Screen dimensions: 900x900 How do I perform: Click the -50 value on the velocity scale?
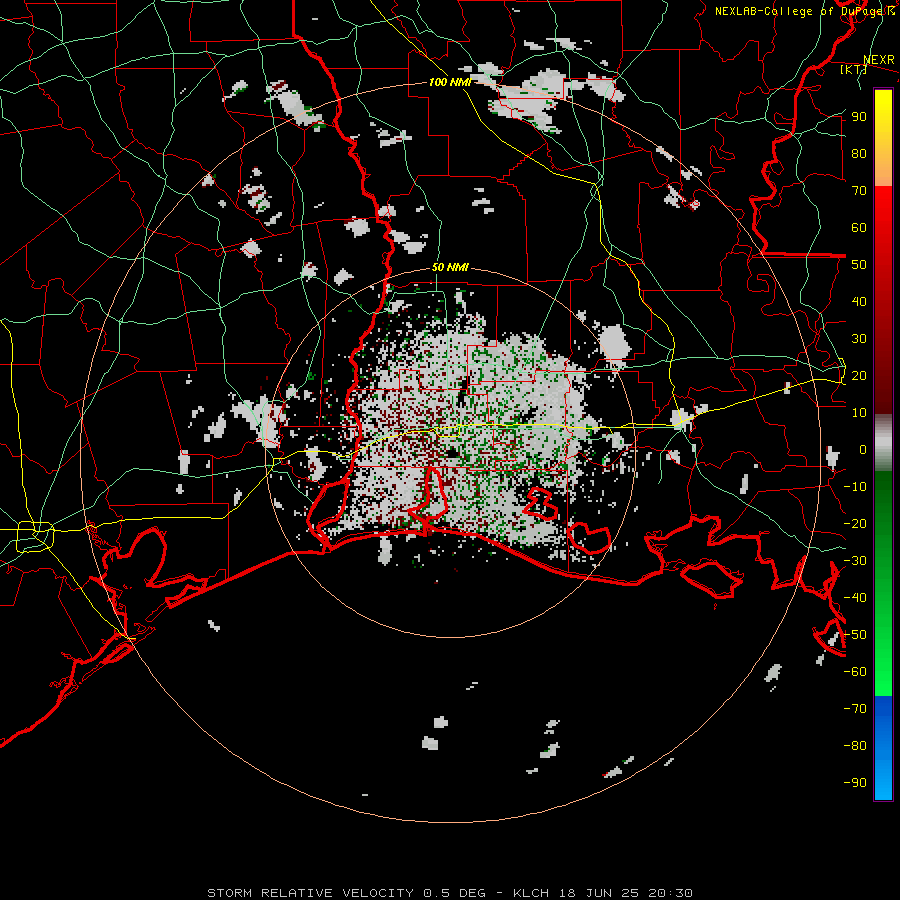[x=855, y=635]
